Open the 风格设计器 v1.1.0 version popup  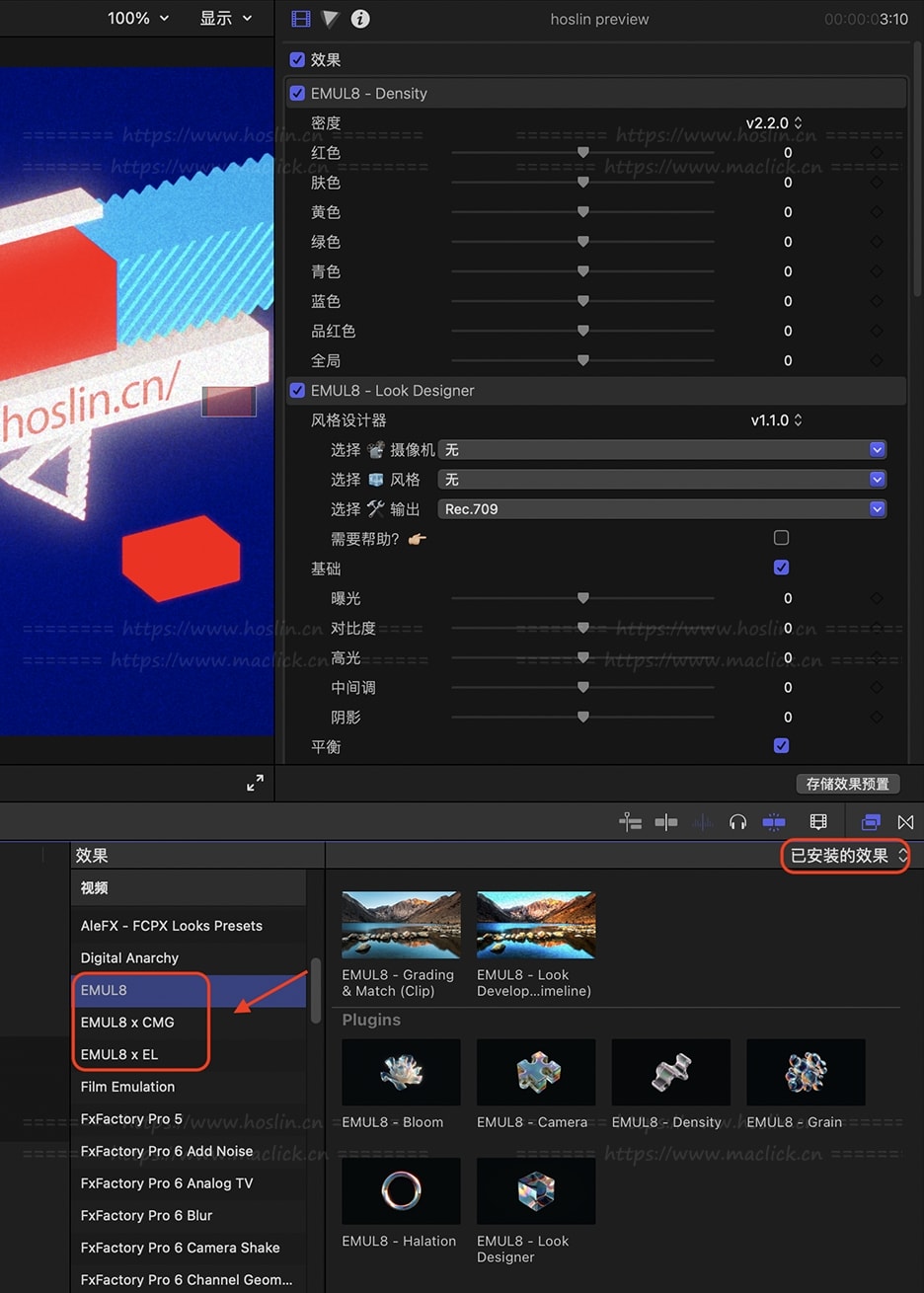[x=776, y=420]
